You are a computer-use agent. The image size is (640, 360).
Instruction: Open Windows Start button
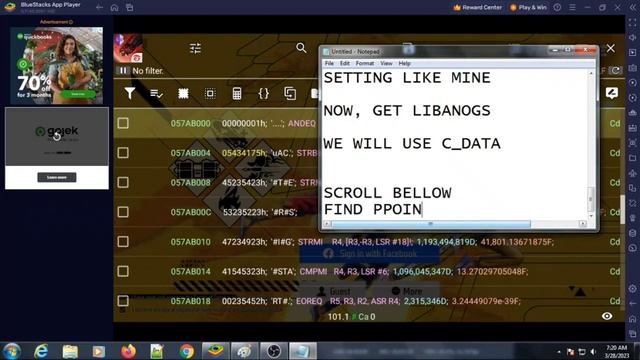11,351
